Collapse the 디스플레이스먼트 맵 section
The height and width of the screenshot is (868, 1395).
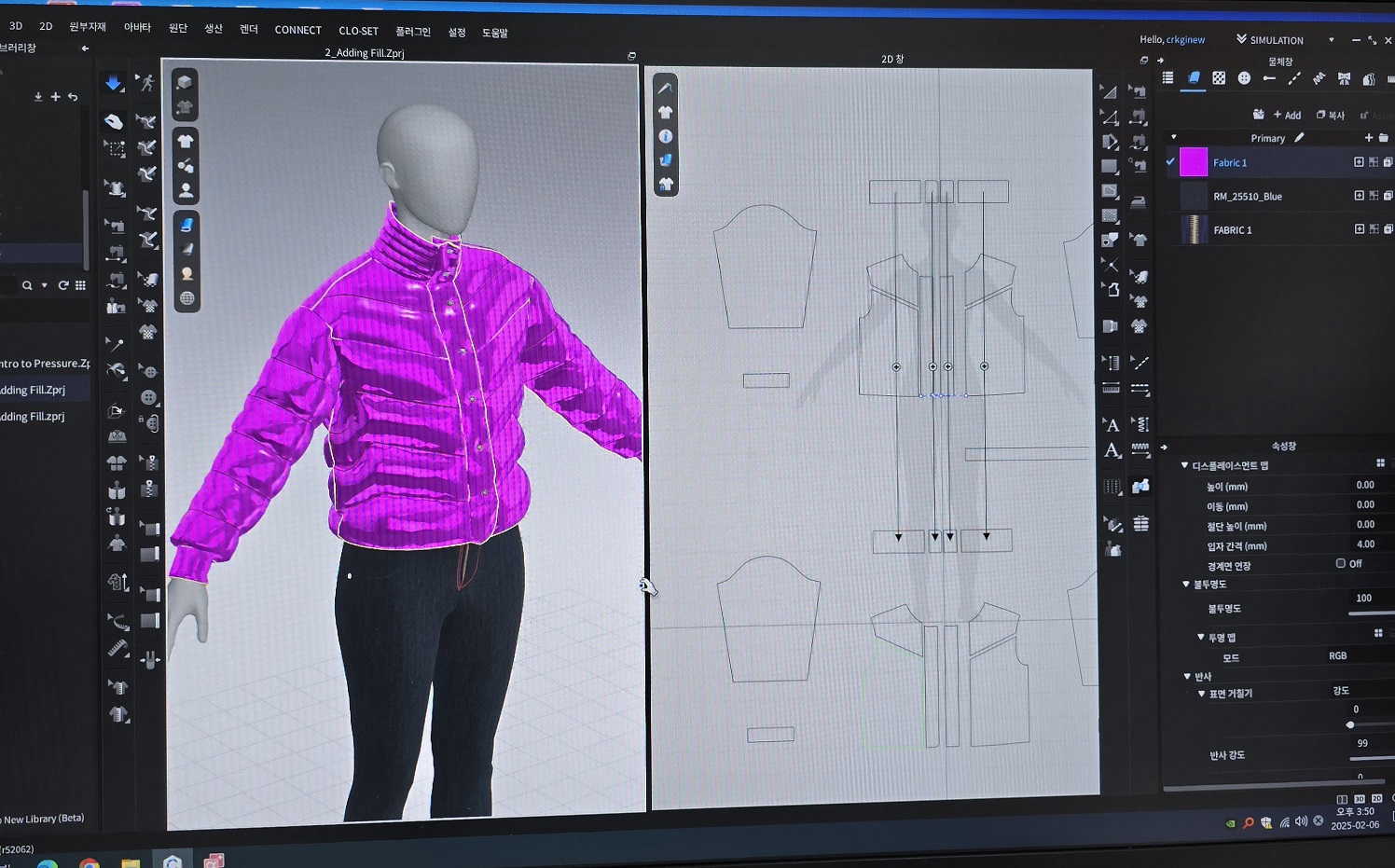[1184, 465]
